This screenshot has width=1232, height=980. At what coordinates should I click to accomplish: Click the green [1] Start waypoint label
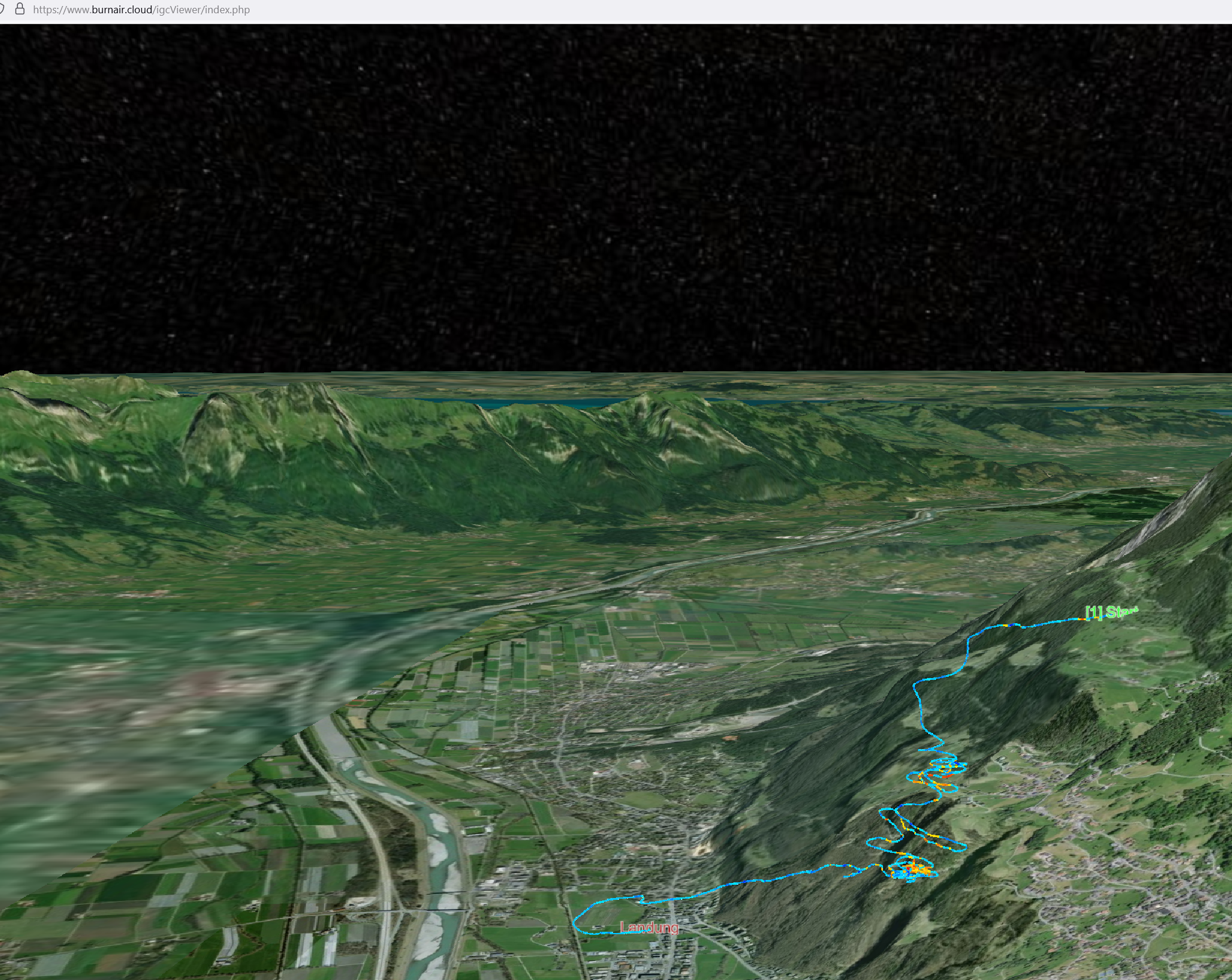tap(1111, 612)
